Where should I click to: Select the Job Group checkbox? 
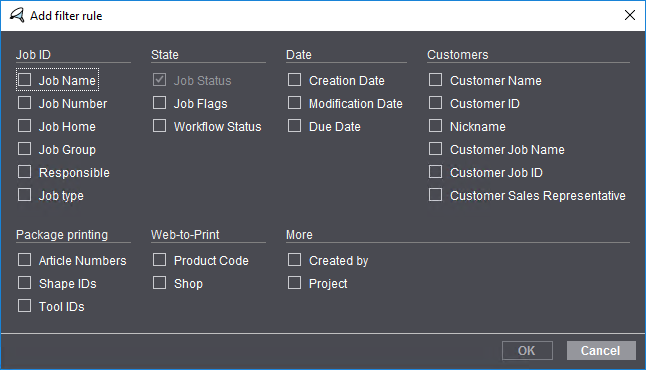coord(24,149)
